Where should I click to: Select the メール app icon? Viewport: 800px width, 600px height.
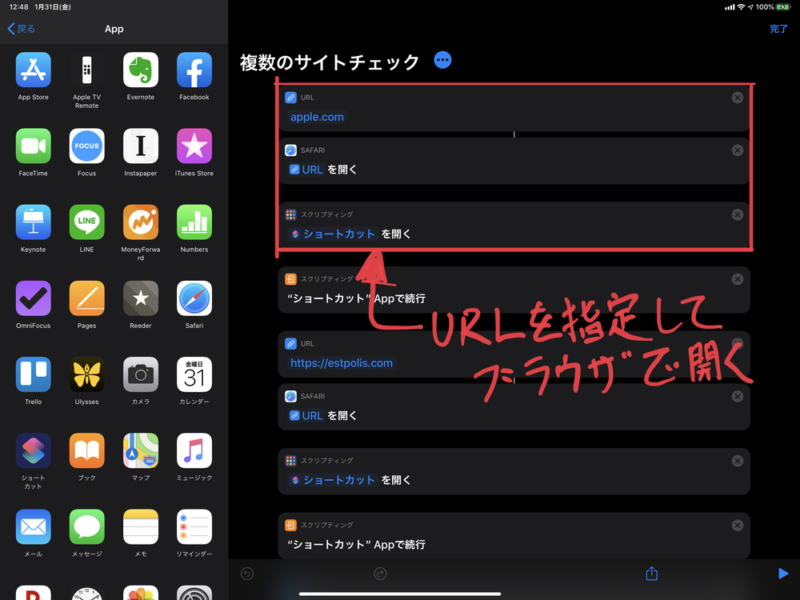33,527
